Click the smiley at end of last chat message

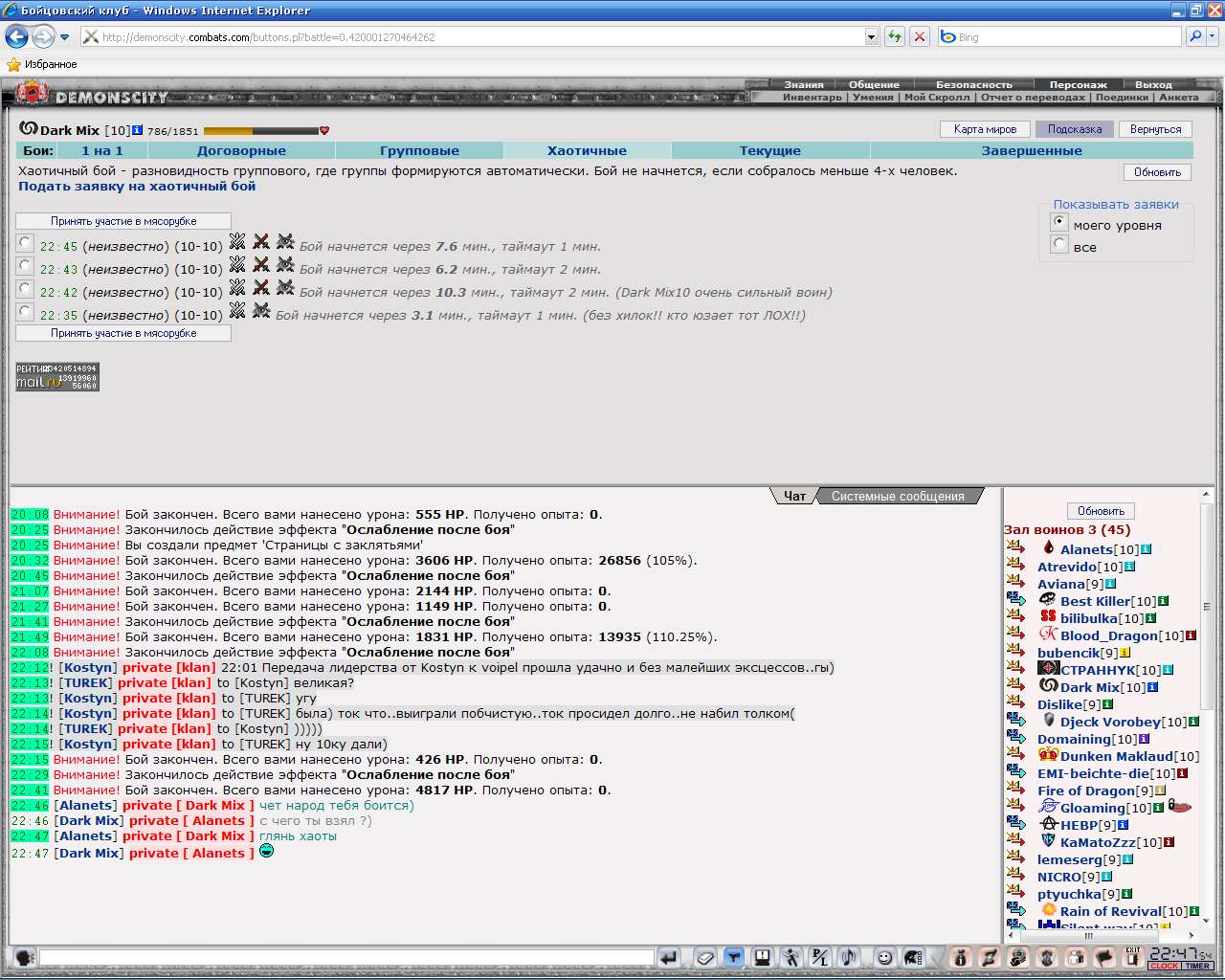(x=267, y=850)
